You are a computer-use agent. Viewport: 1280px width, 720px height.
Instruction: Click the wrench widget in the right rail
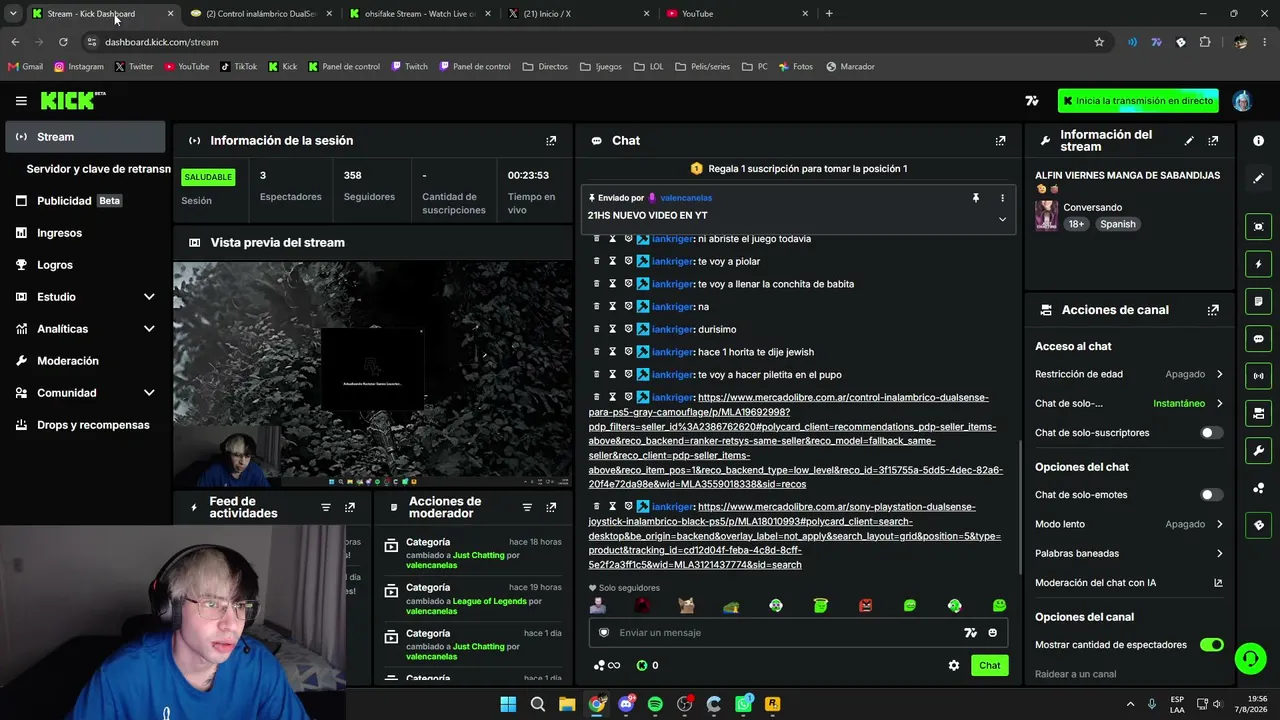pyautogui.click(x=1258, y=451)
